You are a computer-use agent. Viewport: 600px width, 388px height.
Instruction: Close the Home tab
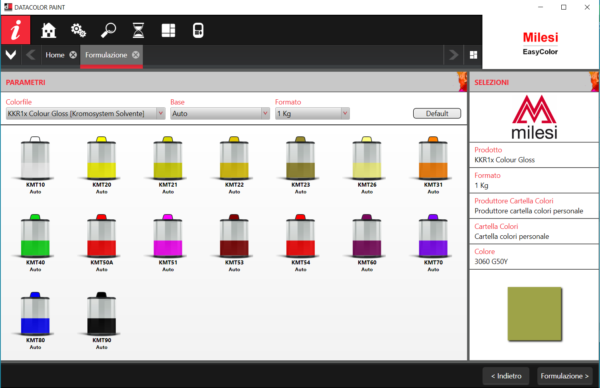[73, 55]
